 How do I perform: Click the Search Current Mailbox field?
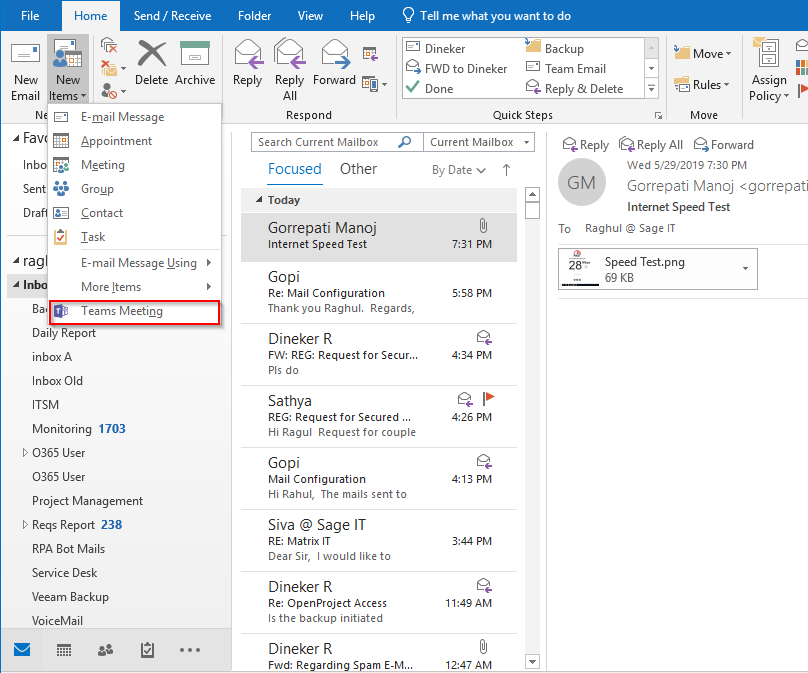tap(327, 142)
